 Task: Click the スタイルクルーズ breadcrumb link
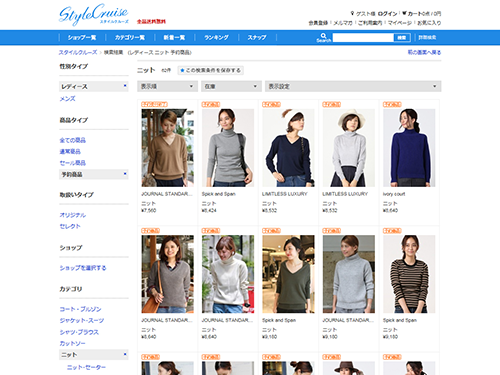pos(78,52)
